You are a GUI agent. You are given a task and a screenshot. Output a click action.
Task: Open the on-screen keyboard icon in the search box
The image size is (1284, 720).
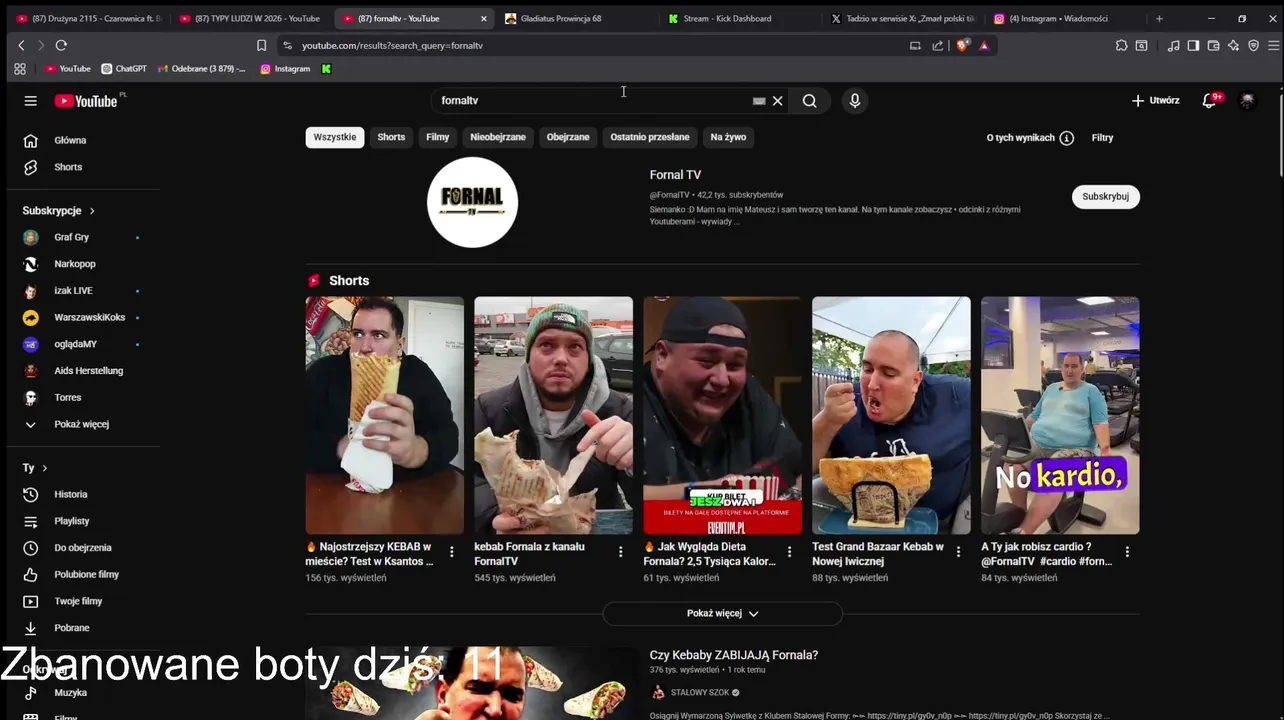pyautogui.click(x=759, y=101)
